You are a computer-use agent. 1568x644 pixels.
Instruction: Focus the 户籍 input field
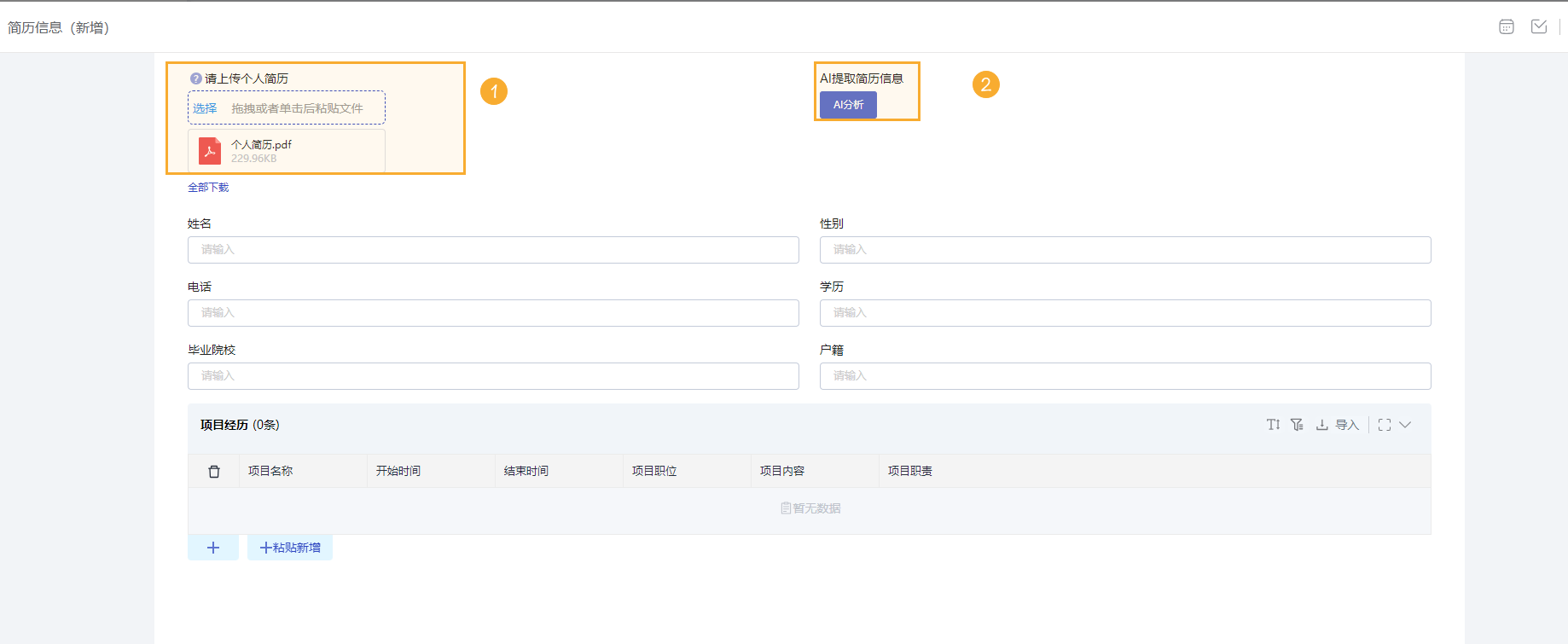[x=1125, y=376]
